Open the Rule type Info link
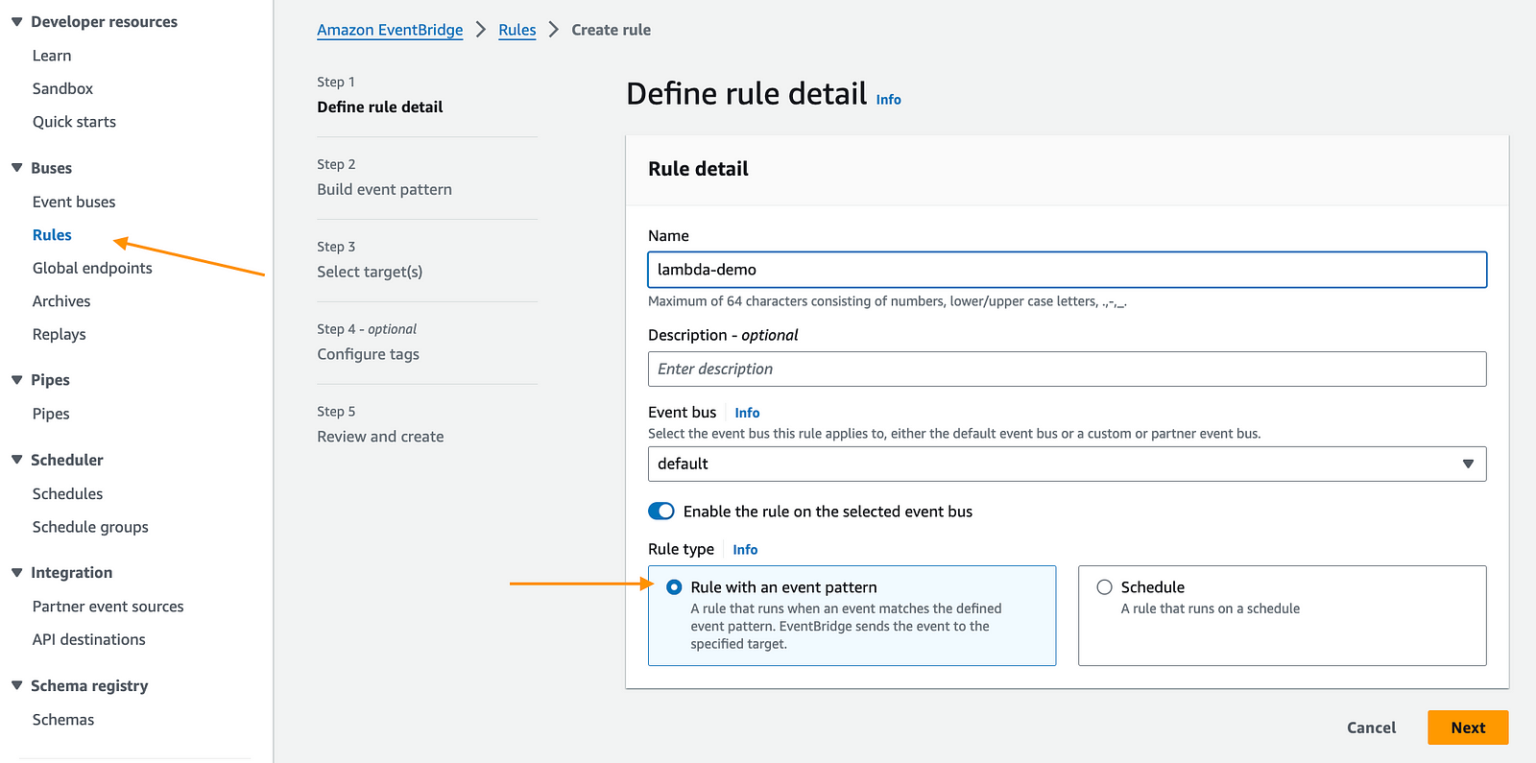The image size is (1536, 763). 745,549
